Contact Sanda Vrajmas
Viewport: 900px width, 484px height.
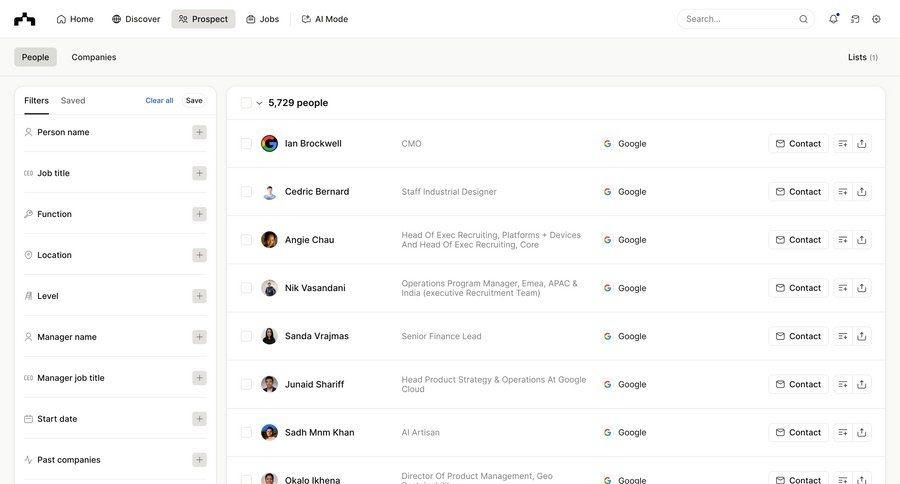pos(798,336)
